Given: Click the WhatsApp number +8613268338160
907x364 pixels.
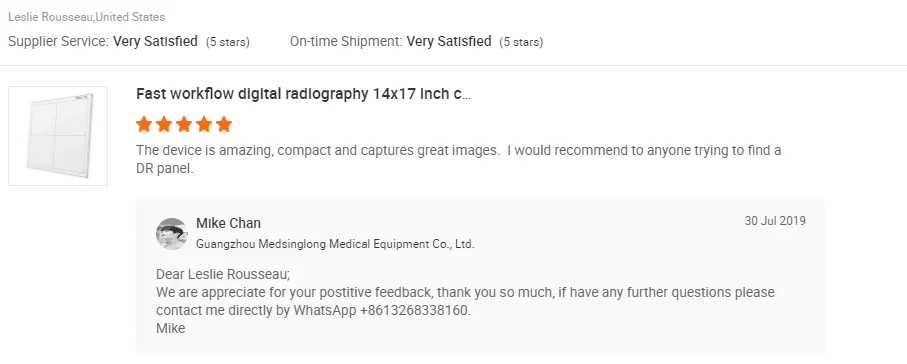Looking at the screenshot, I should [x=414, y=310].
